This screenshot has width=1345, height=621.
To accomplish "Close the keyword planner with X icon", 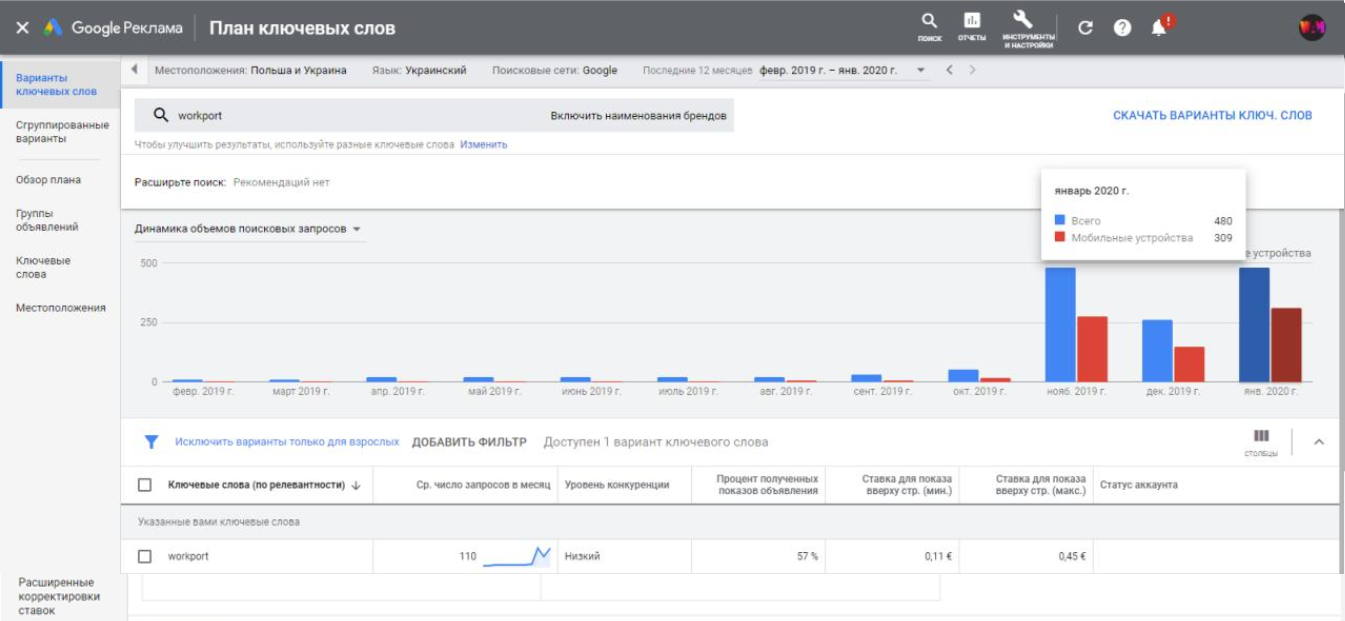I will point(22,28).
